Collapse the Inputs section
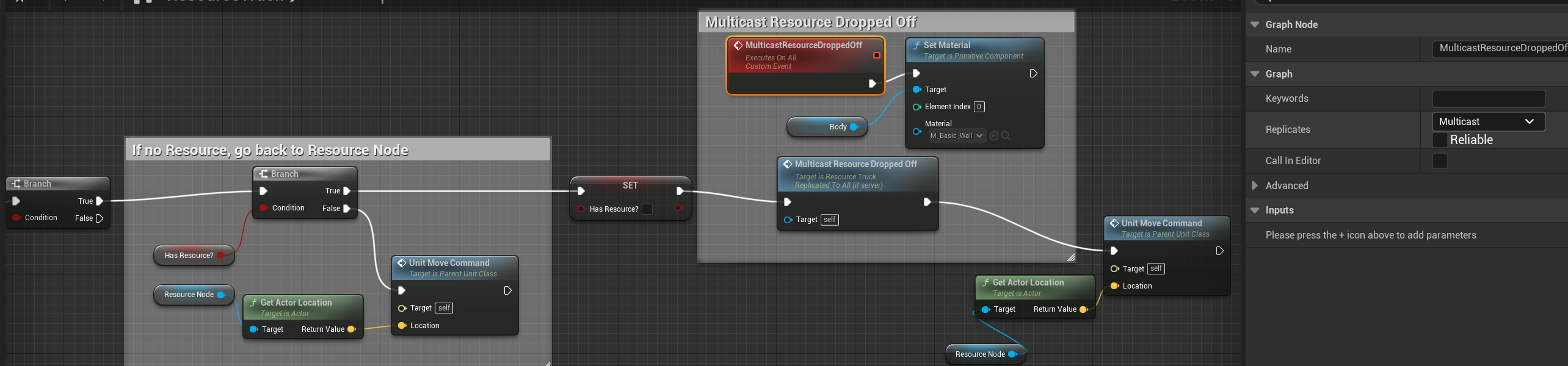Viewport: 1568px width, 366px height. coord(1255,210)
